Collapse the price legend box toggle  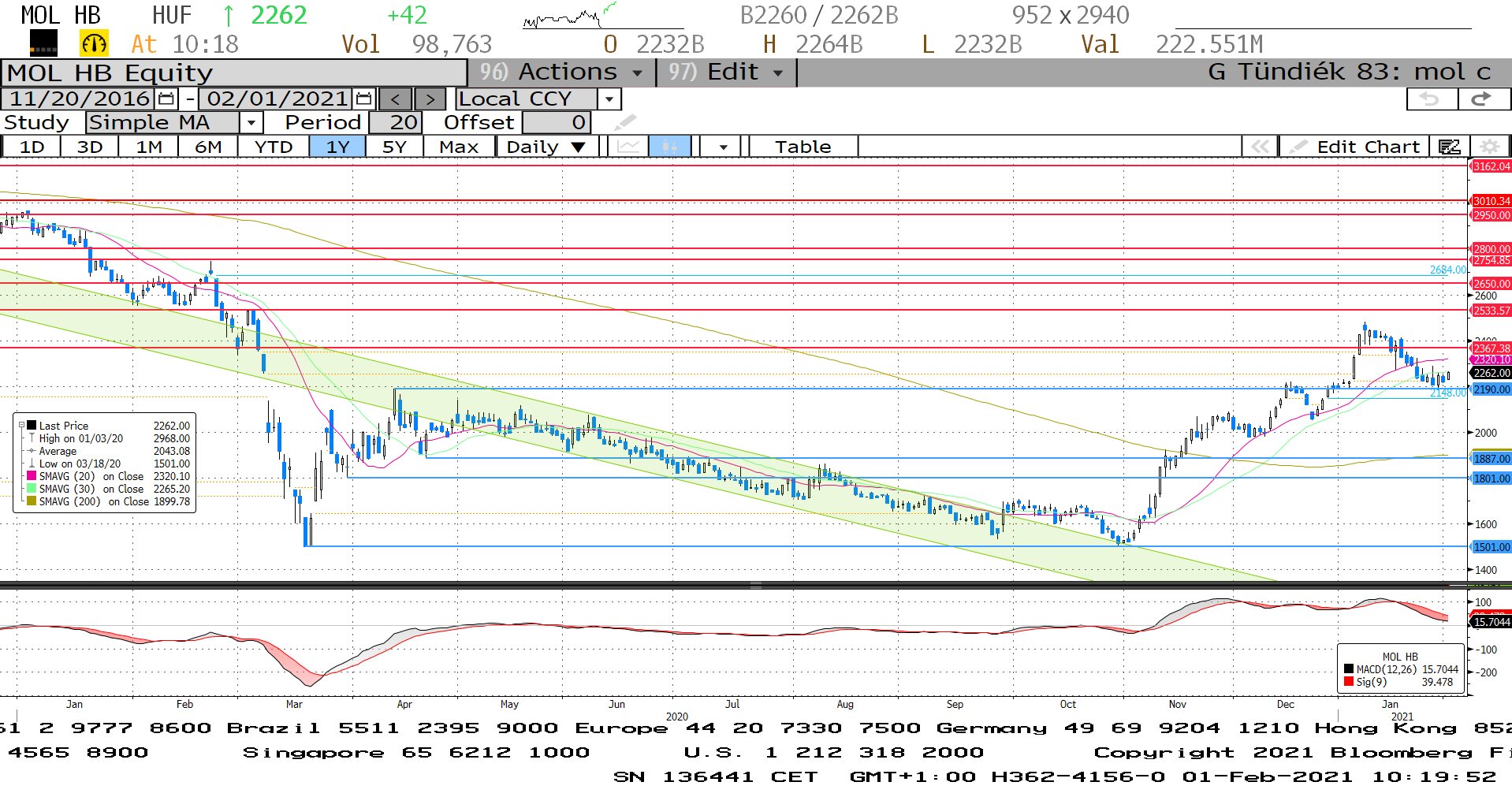pyautogui.click(x=22, y=425)
